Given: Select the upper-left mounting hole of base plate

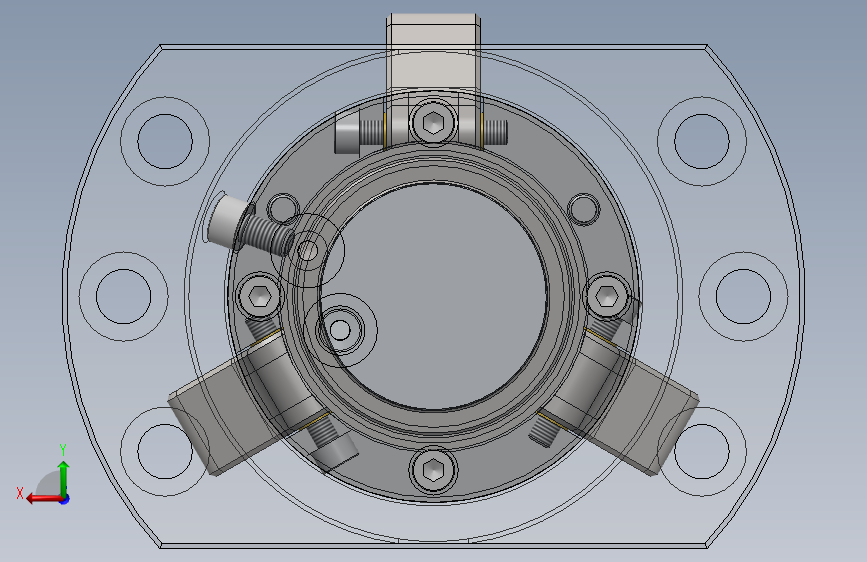Looking at the screenshot, I should coord(165,142).
